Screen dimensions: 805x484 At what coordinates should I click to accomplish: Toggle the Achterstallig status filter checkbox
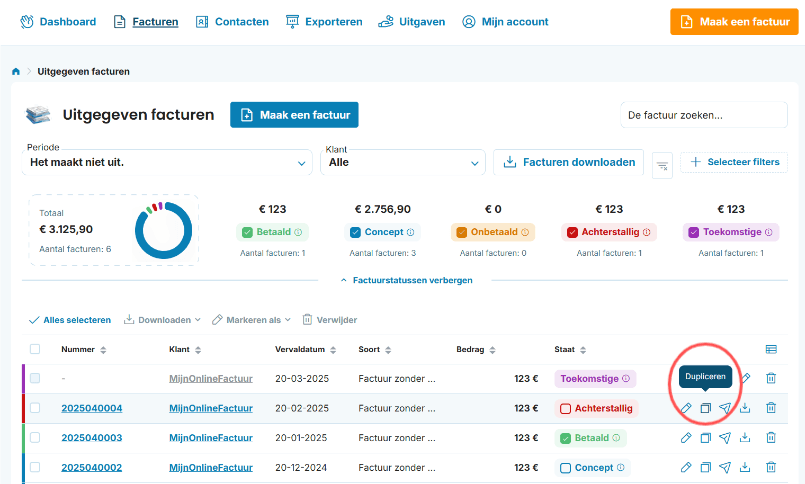[572, 232]
